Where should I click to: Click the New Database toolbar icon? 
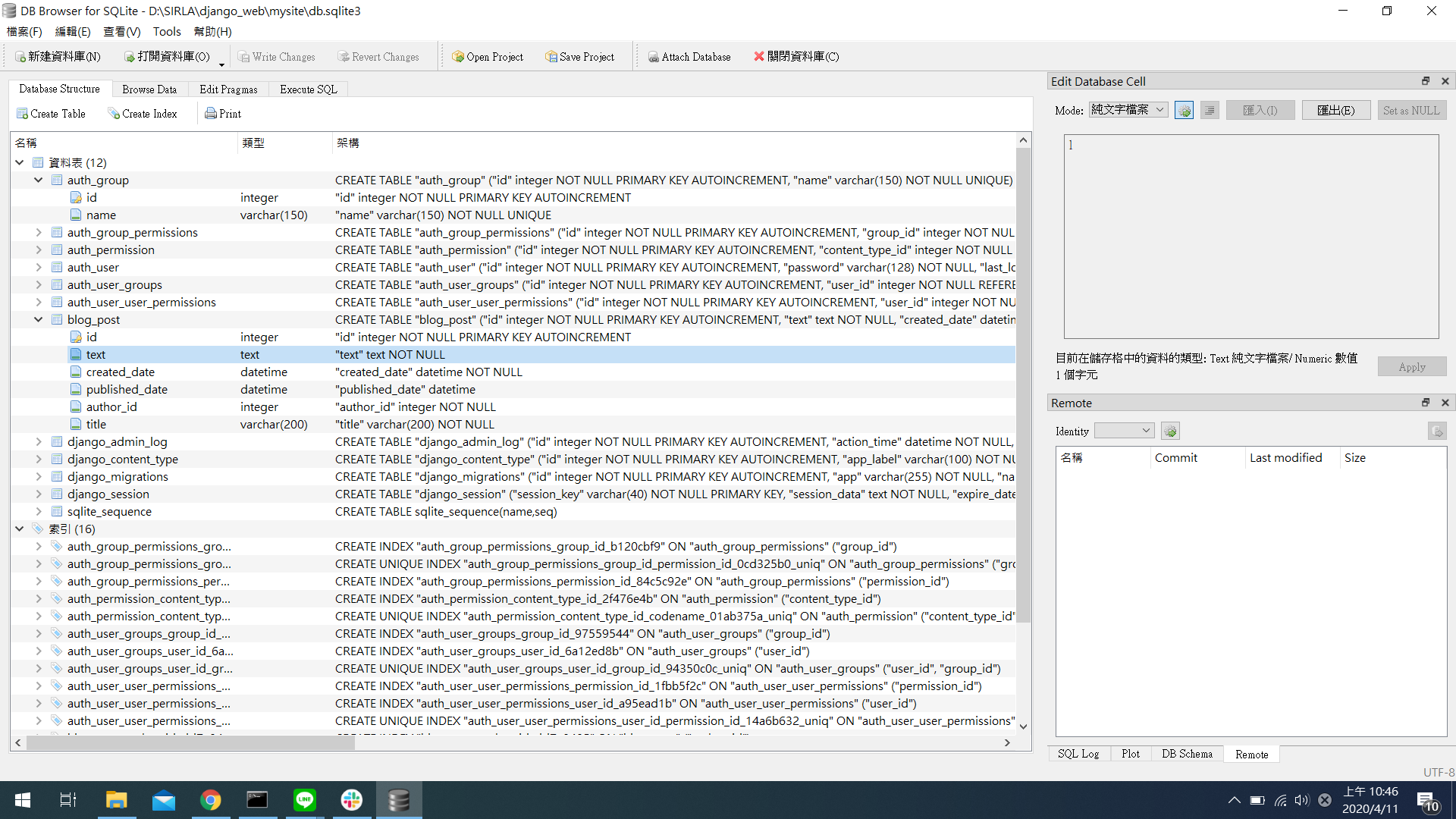coord(20,57)
